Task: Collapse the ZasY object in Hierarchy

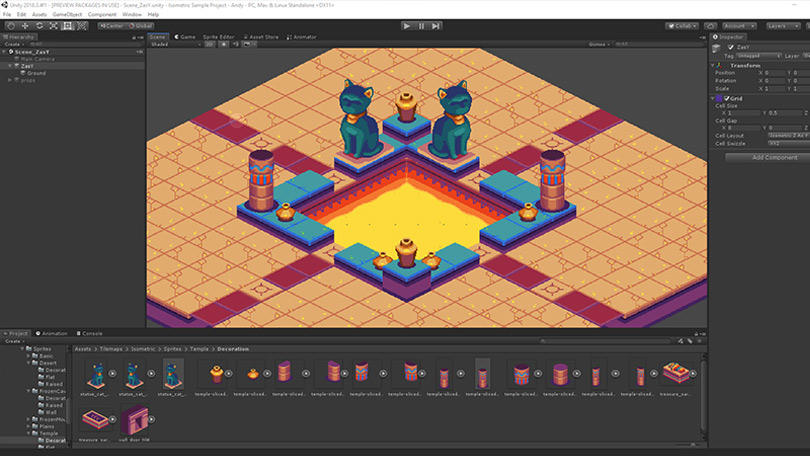Action: click(x=10, y=66)
